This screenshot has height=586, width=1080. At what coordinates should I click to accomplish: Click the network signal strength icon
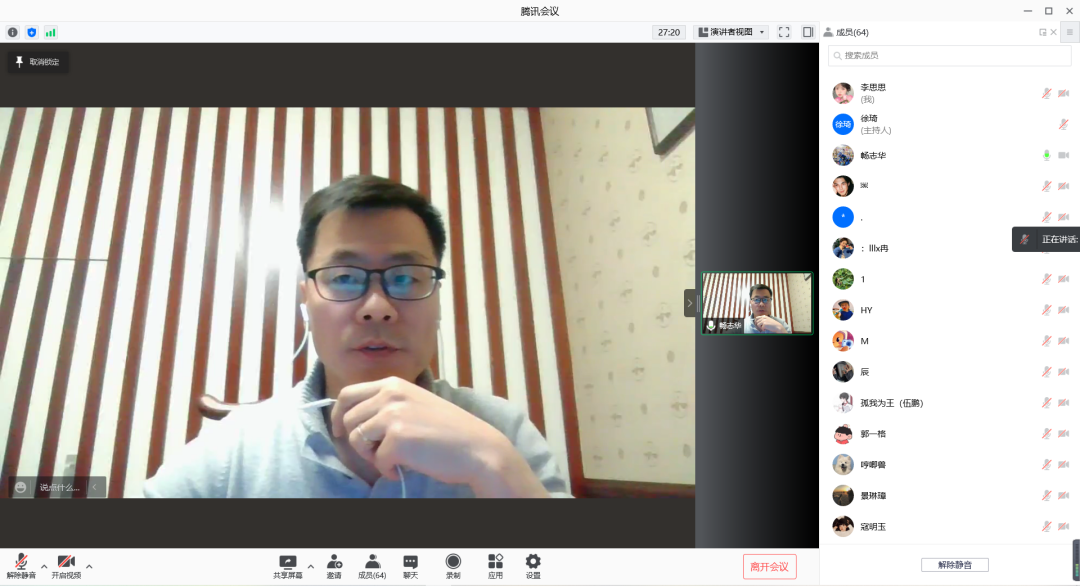click(50, 32)
